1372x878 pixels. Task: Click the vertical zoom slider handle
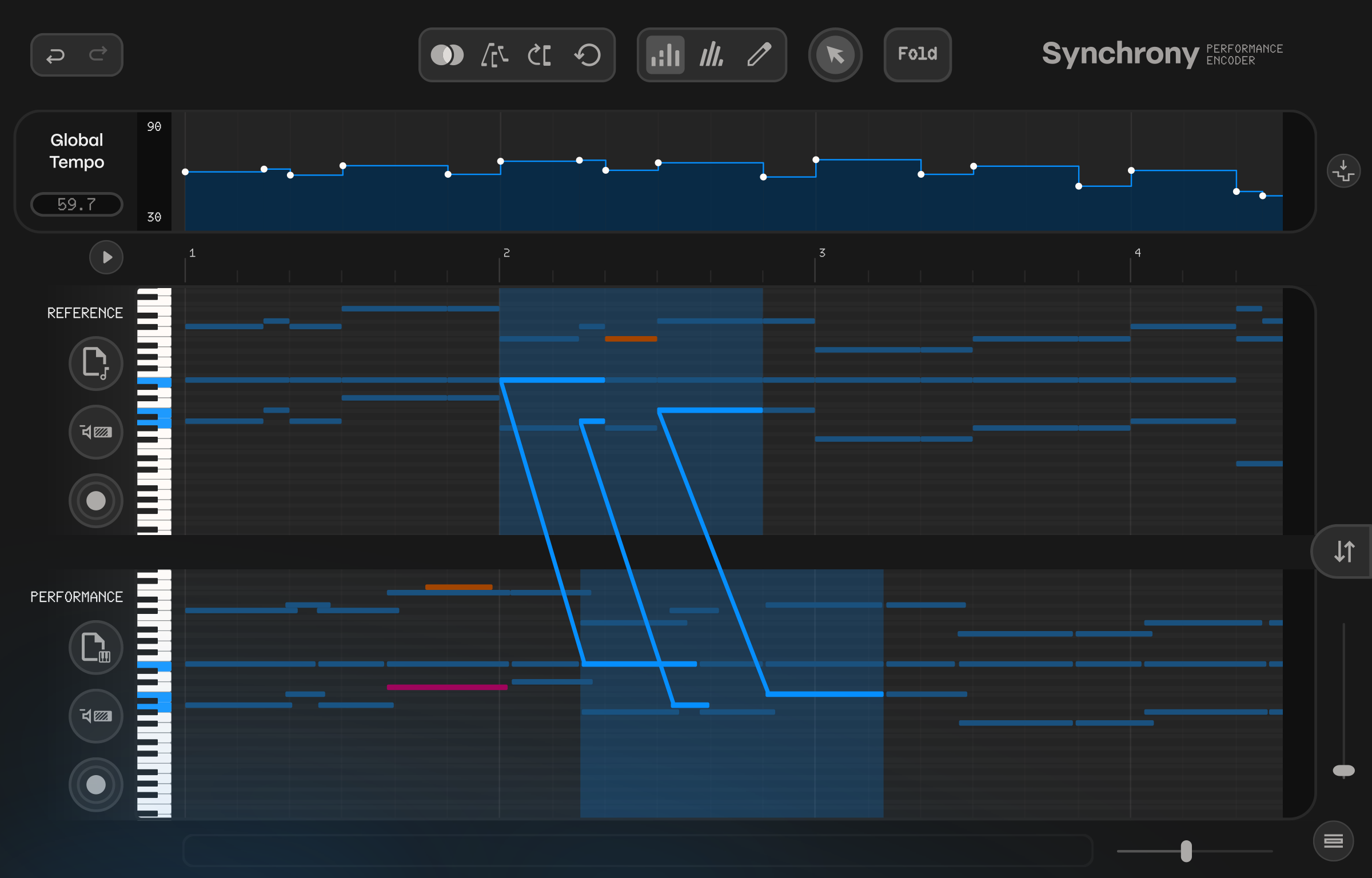[x=1344, y=771]
